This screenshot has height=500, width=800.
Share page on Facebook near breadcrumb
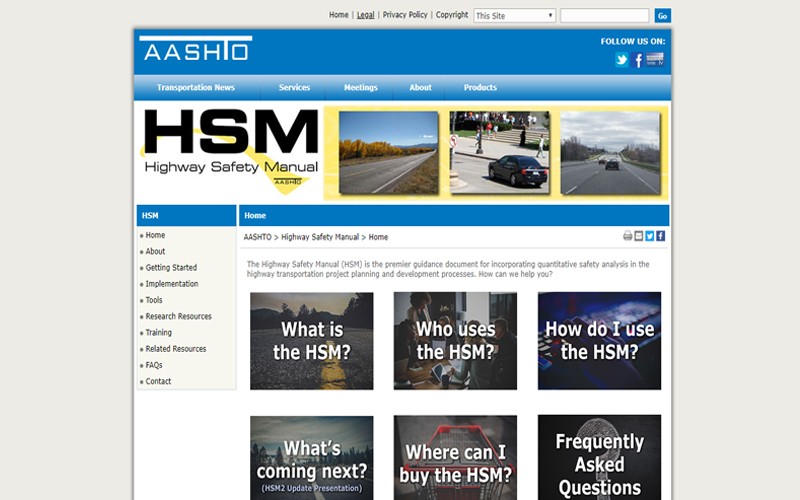click(x=660, y=236)
